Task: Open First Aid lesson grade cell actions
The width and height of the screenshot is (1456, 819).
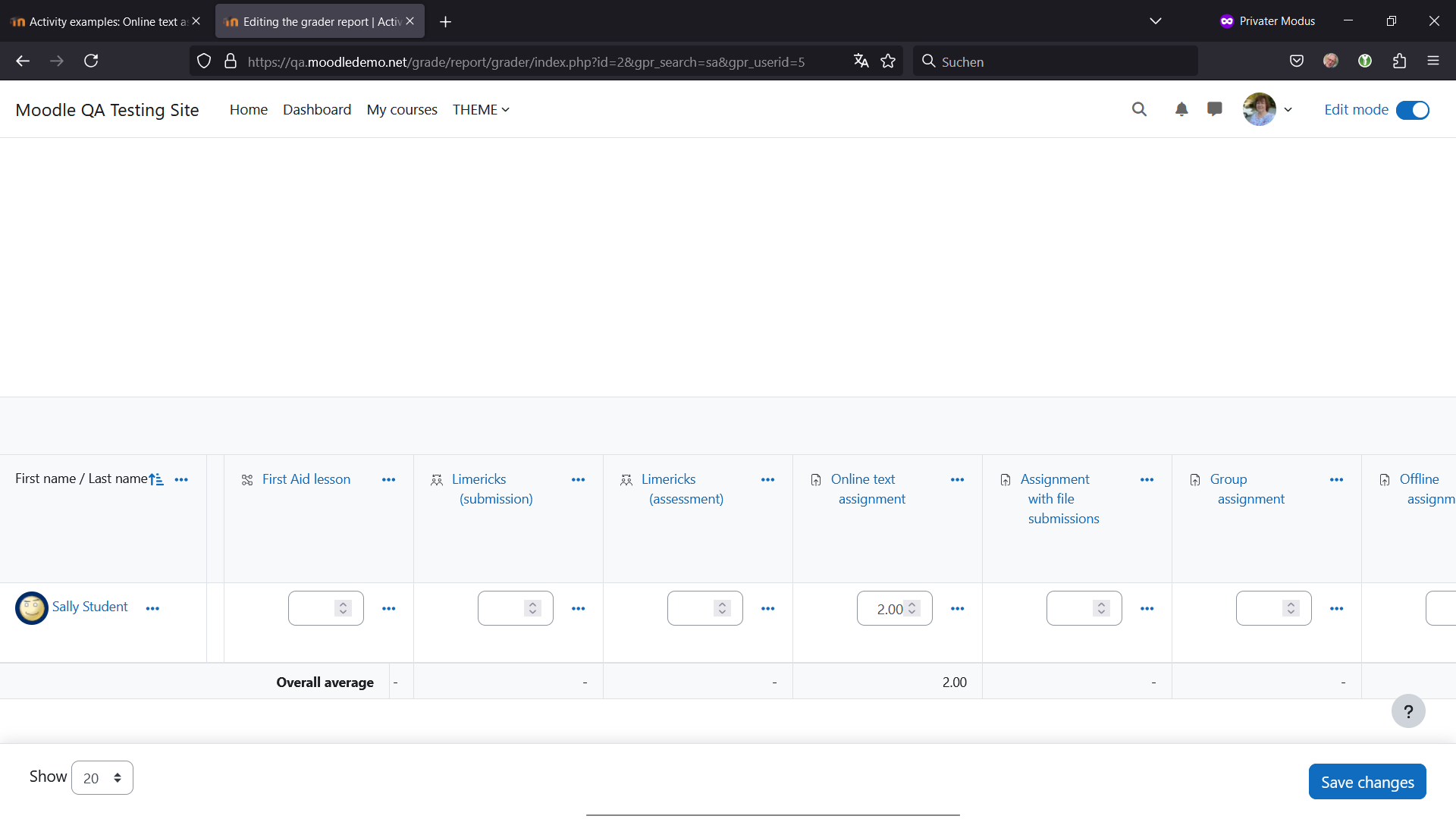Action: (x=389, y=609)
